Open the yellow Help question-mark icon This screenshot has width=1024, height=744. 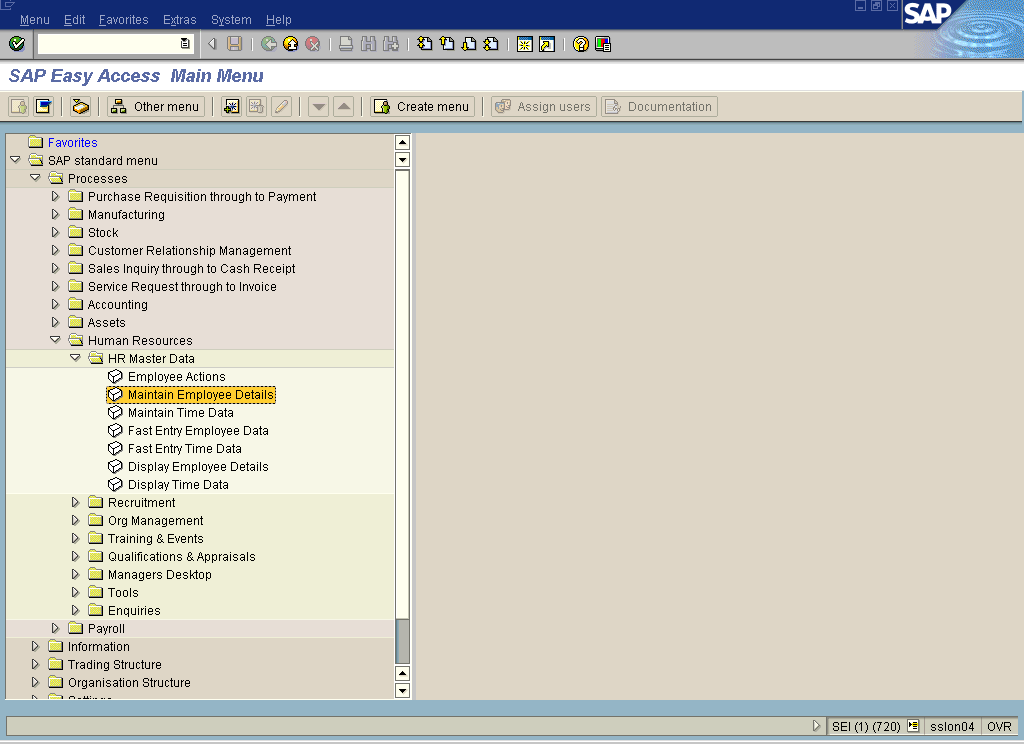(x=581, y=44)
